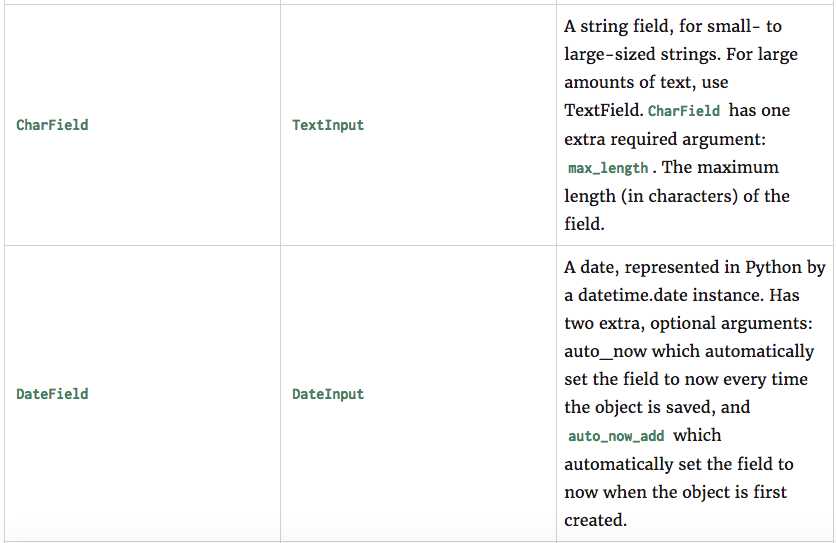Click the 'extra required argument:' line
837x543 pixels.
[x=665, y=139]
